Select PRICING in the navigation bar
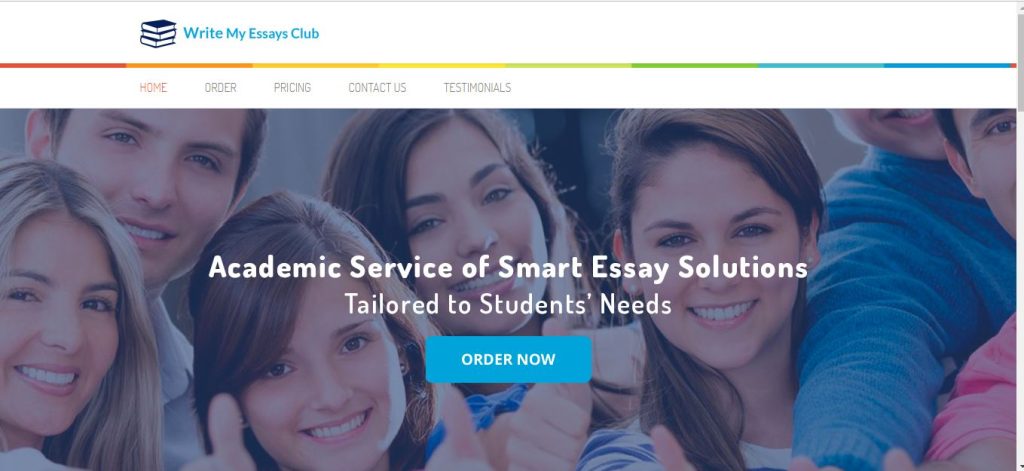Screen dimensions: 1024x471 coord(293,88)
